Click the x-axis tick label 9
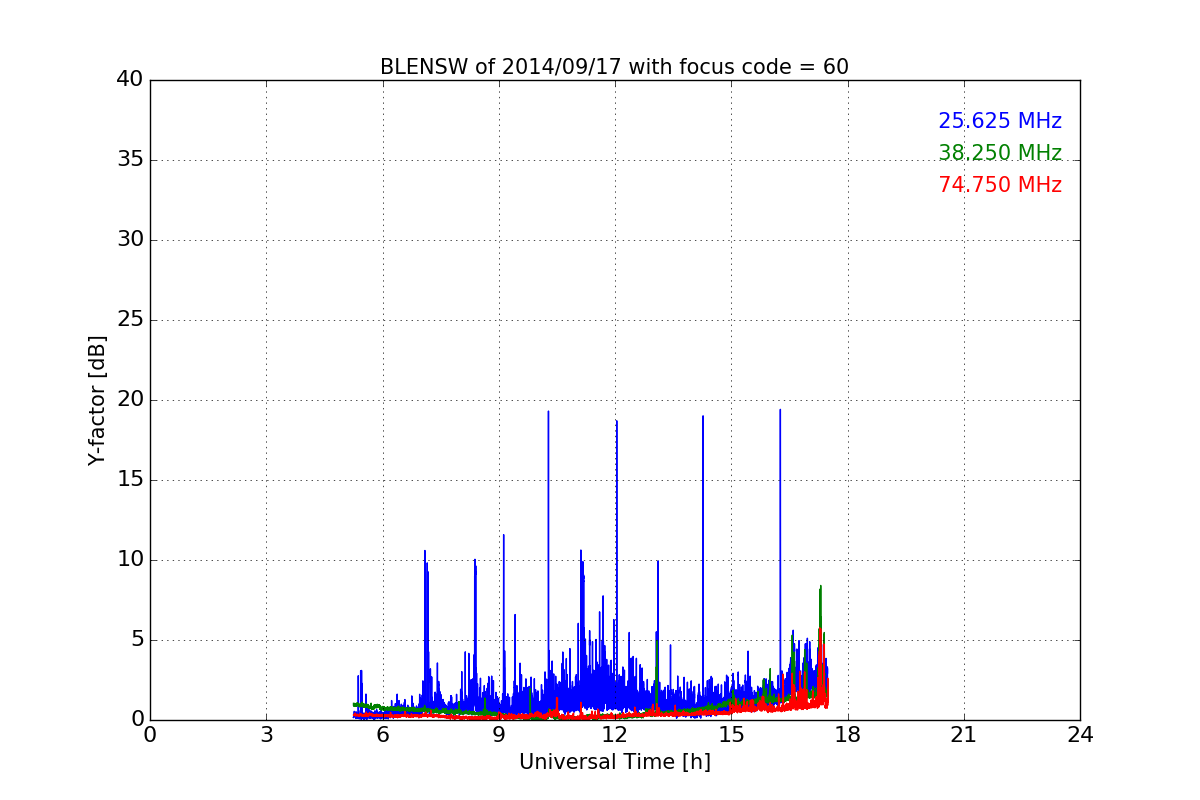The image size is (1200, 800). pyautogui.click(x=499, y=735)
